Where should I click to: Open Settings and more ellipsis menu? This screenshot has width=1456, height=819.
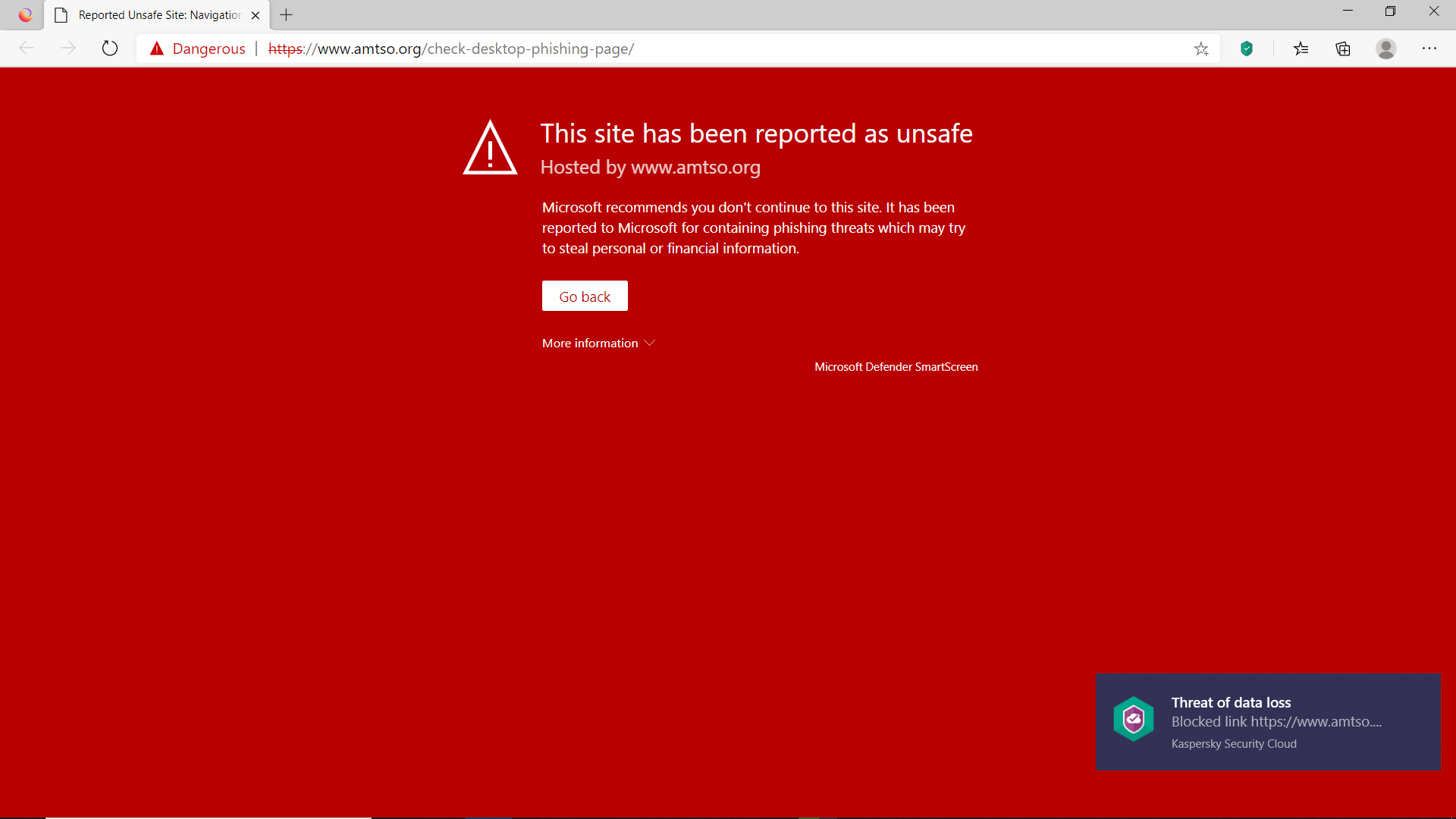tap(1429, 49)
